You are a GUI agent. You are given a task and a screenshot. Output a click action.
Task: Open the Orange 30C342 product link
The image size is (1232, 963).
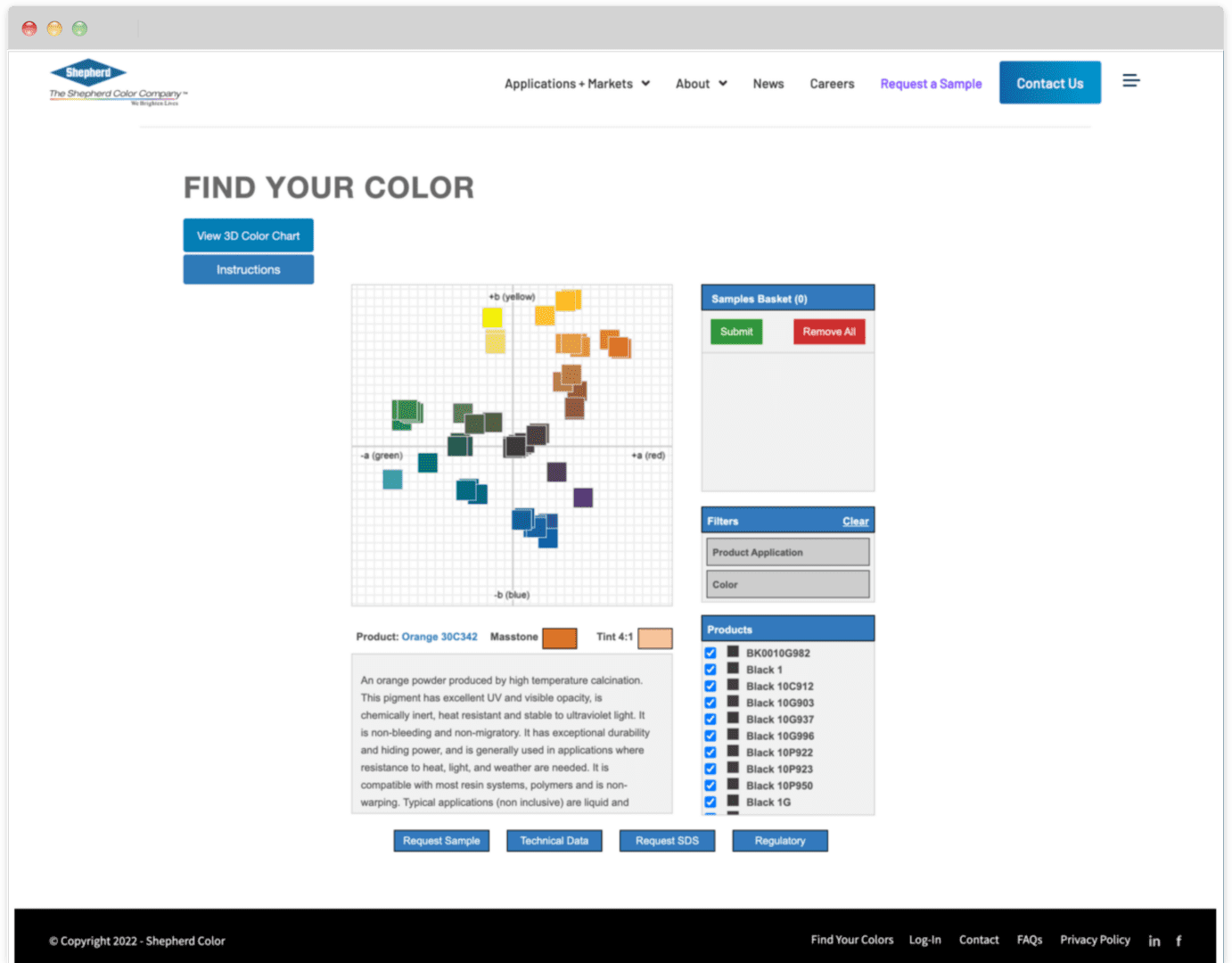click(x=439, y=637)
